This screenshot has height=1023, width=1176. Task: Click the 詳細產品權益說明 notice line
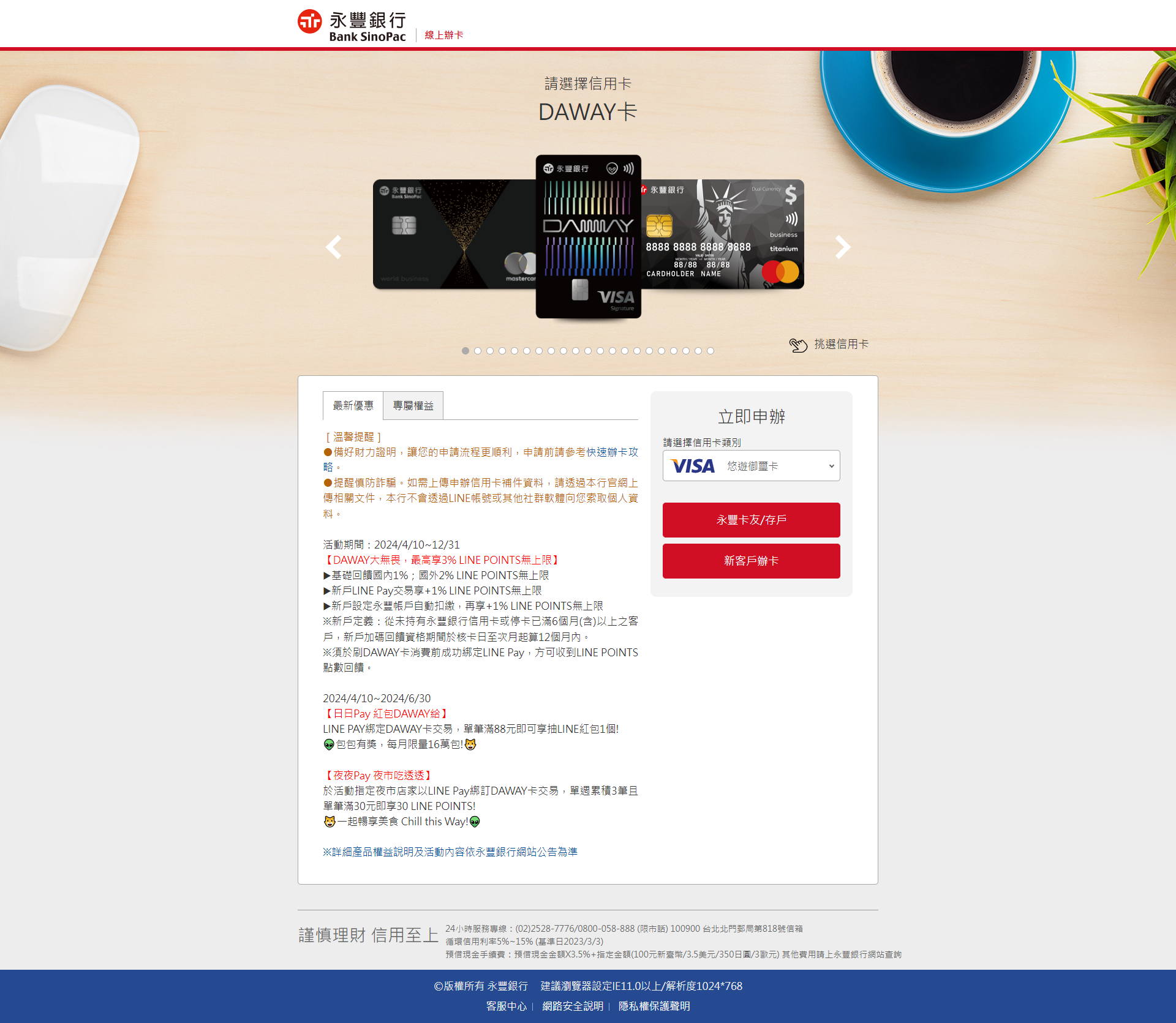point(450,852)
